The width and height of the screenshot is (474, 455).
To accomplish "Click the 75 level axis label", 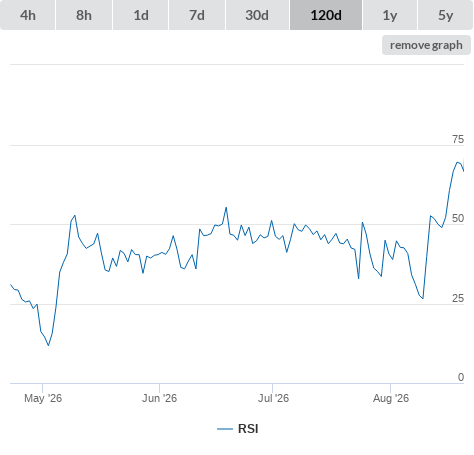I will (x=458, y=139).
